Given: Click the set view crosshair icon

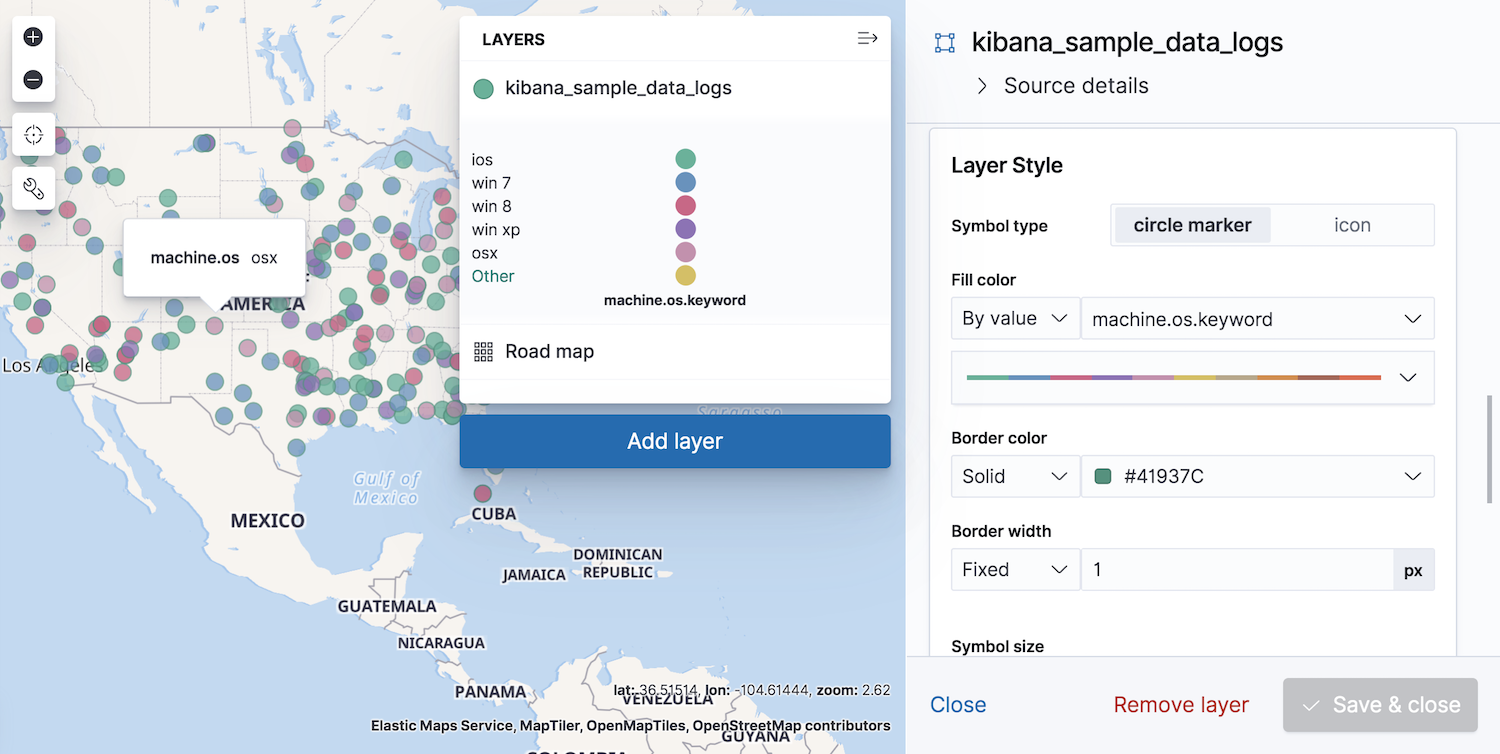Looking at the screenshot, I should (x=33, y=134).
